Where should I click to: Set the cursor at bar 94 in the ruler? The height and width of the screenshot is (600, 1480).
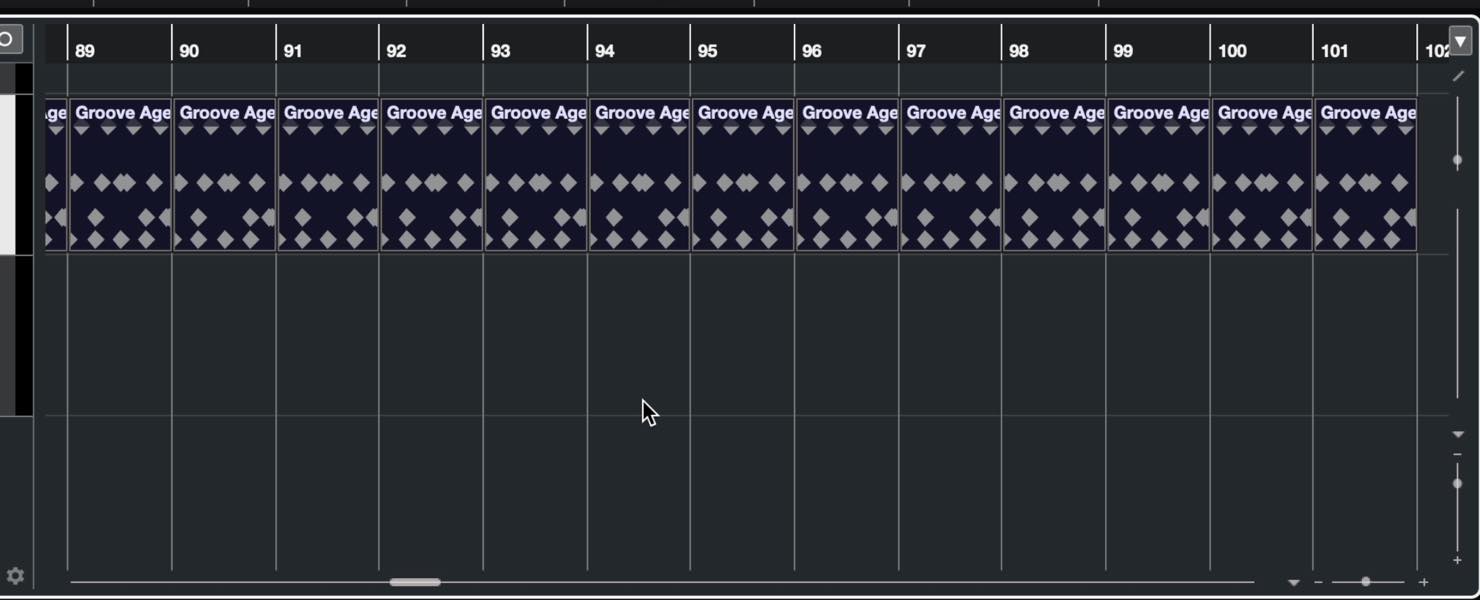(604, 51)
